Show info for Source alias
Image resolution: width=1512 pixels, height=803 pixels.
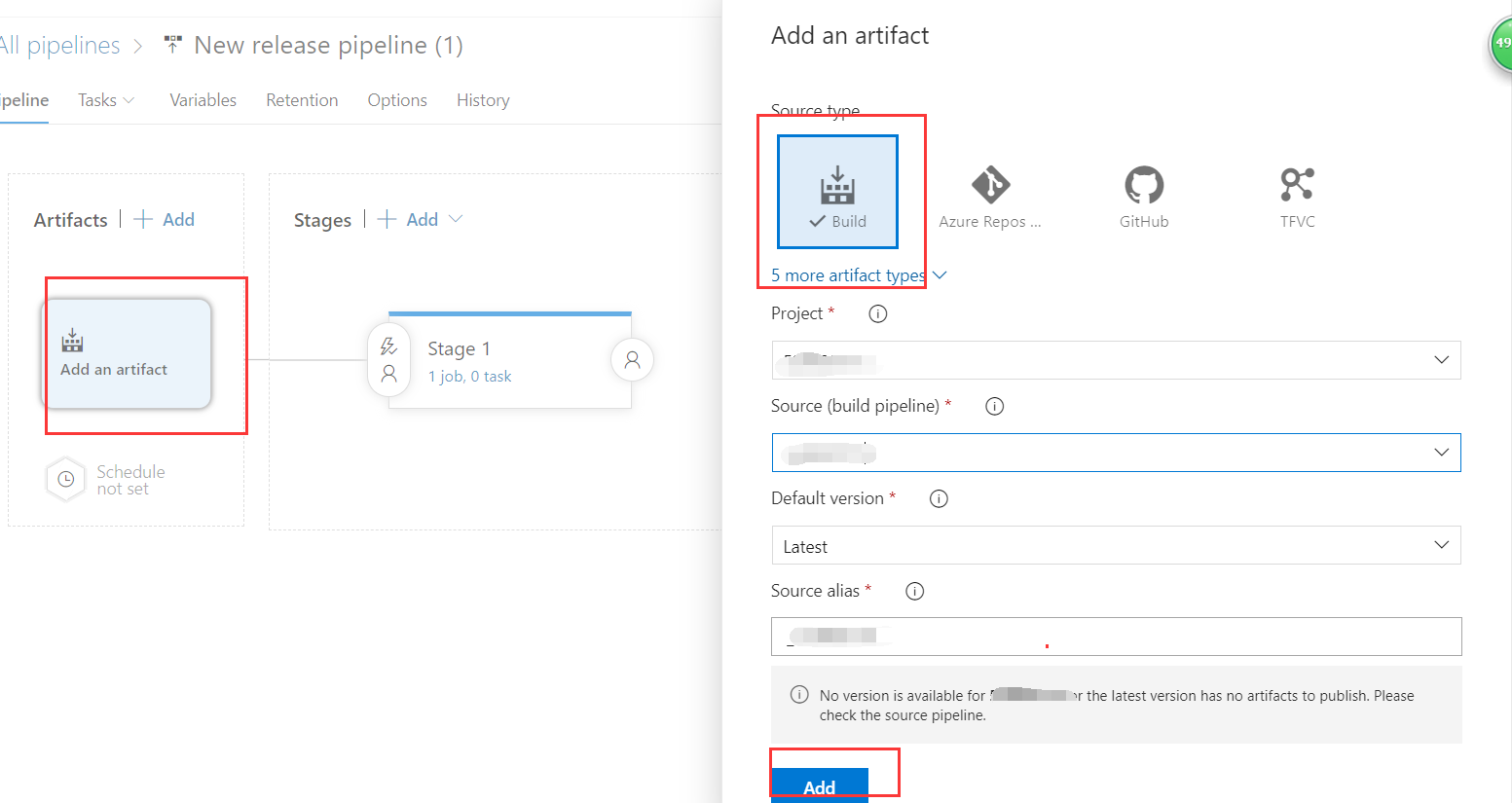[914, 591]
